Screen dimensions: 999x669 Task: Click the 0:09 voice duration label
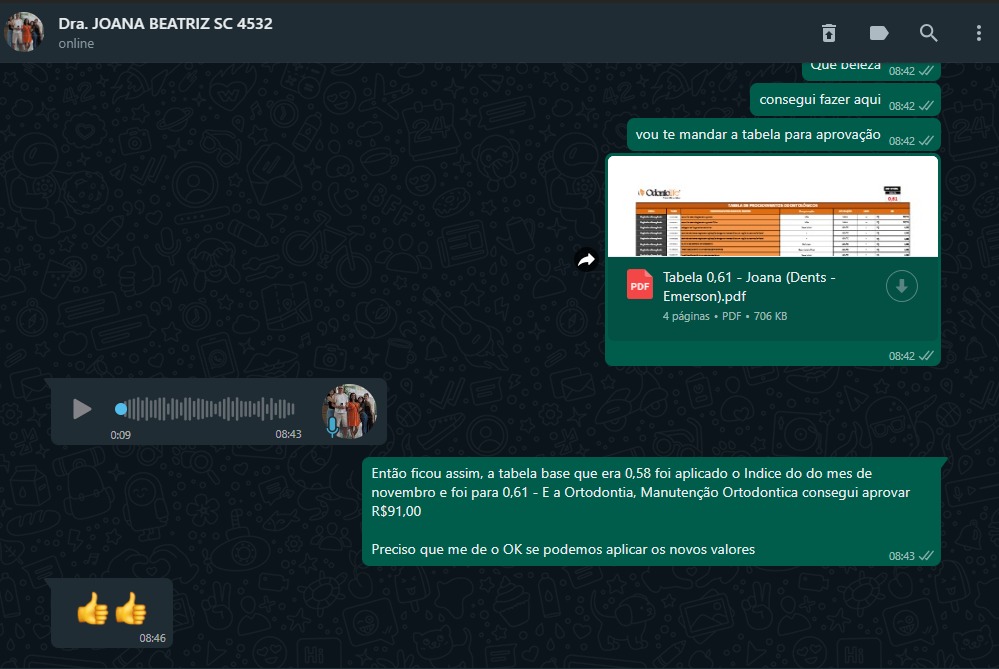tap(120, 435)
